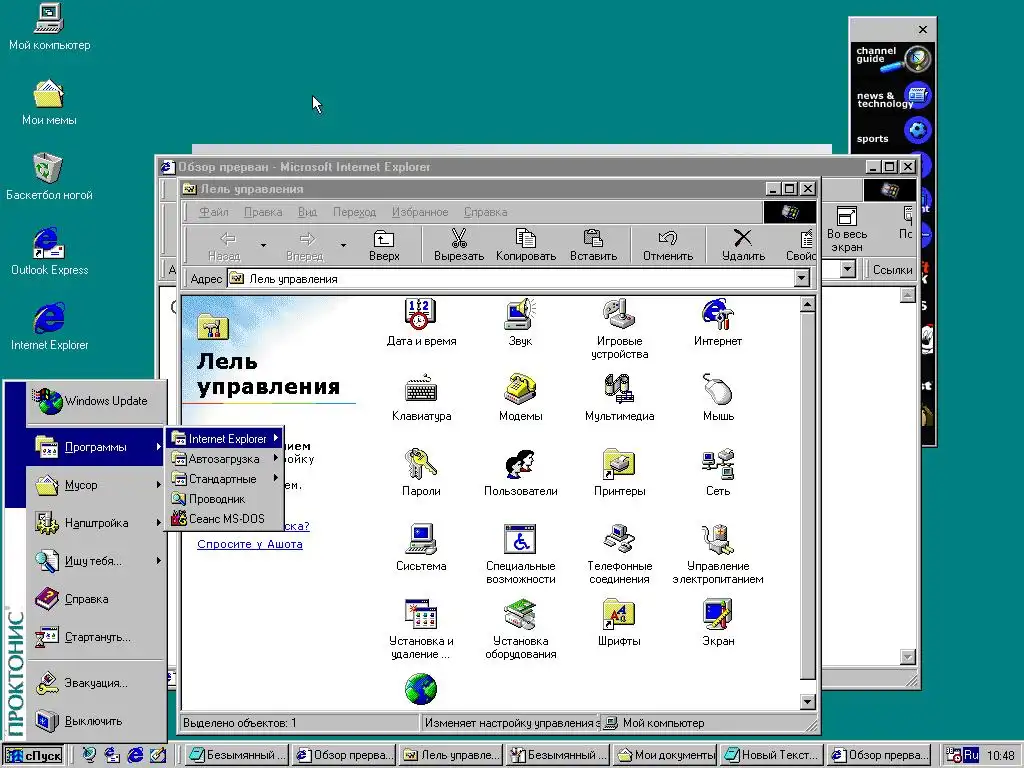Select Сеанс MS-DOS from programs submenu
The image size is (1024, 768).
225,519
